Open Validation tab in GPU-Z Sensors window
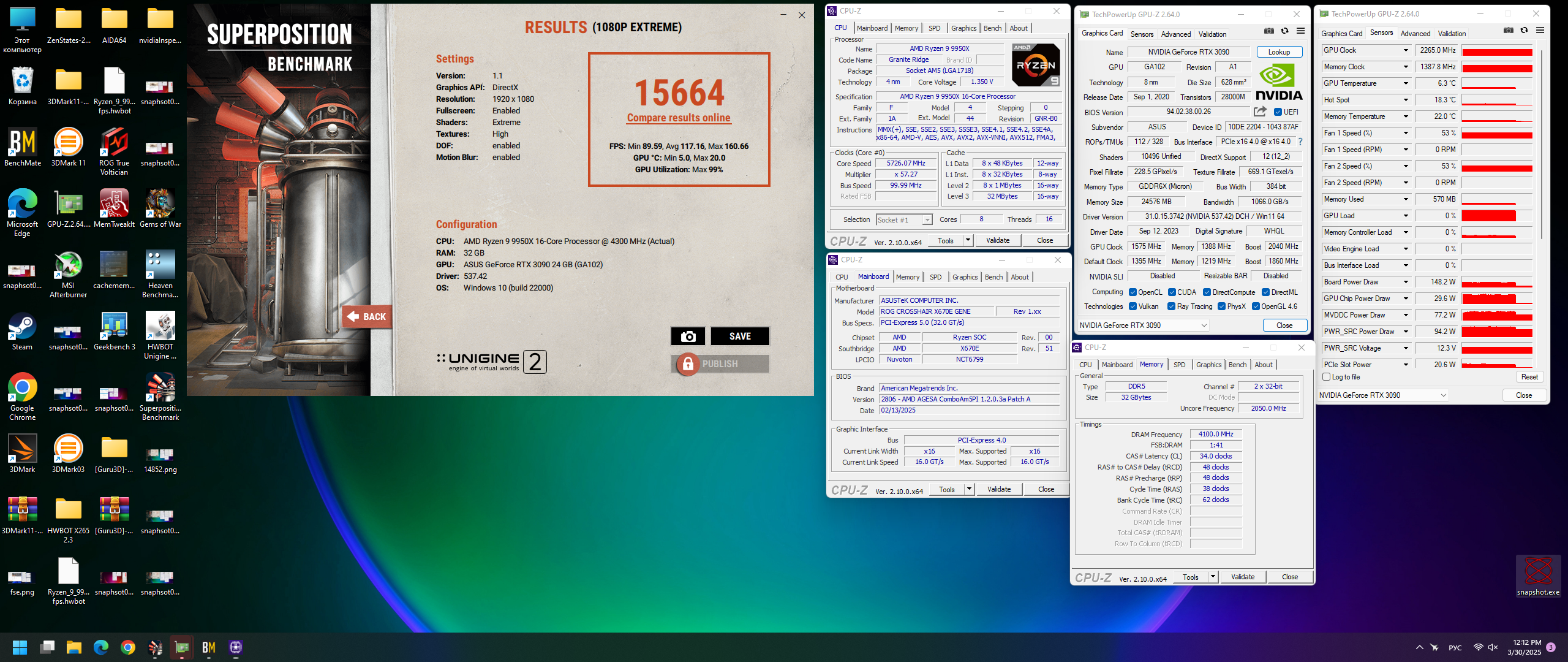The image size is (1568, 662). [x=1452, y=34]
